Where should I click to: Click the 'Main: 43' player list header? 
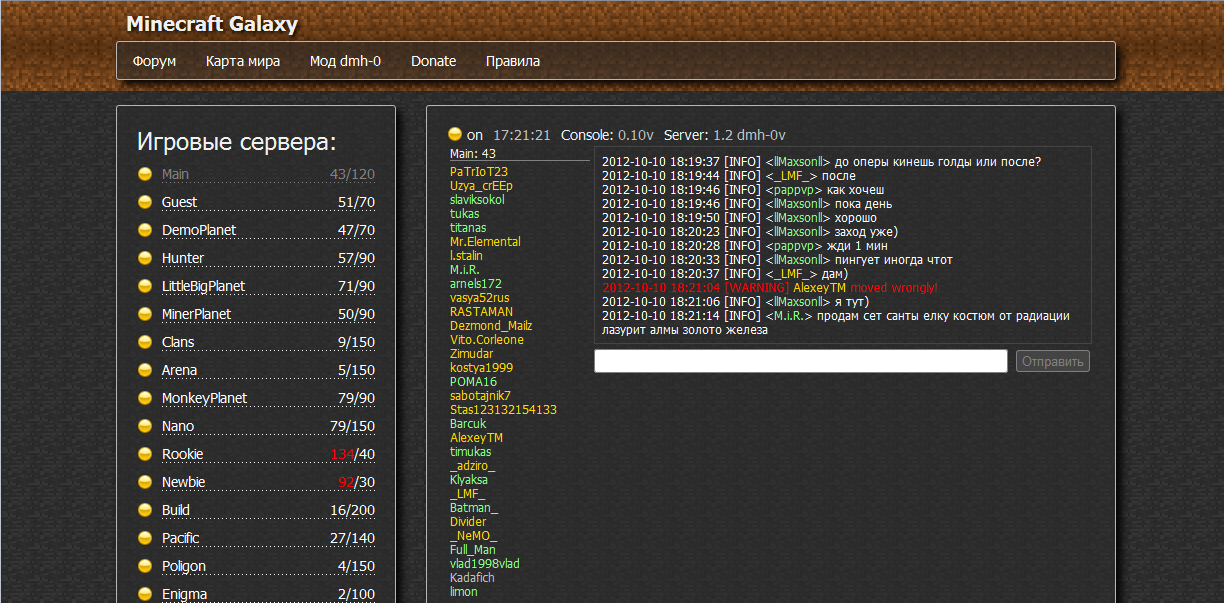coord(473,154)
